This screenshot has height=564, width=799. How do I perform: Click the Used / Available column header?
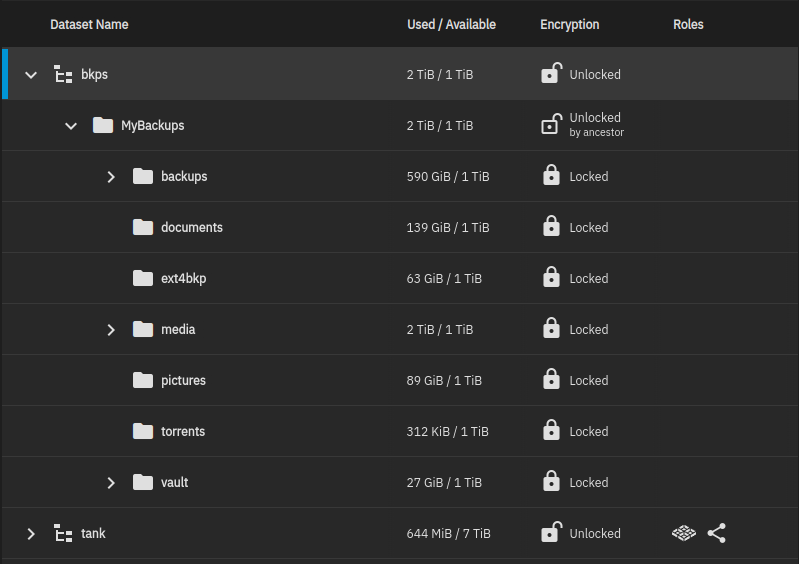point(451,24)
